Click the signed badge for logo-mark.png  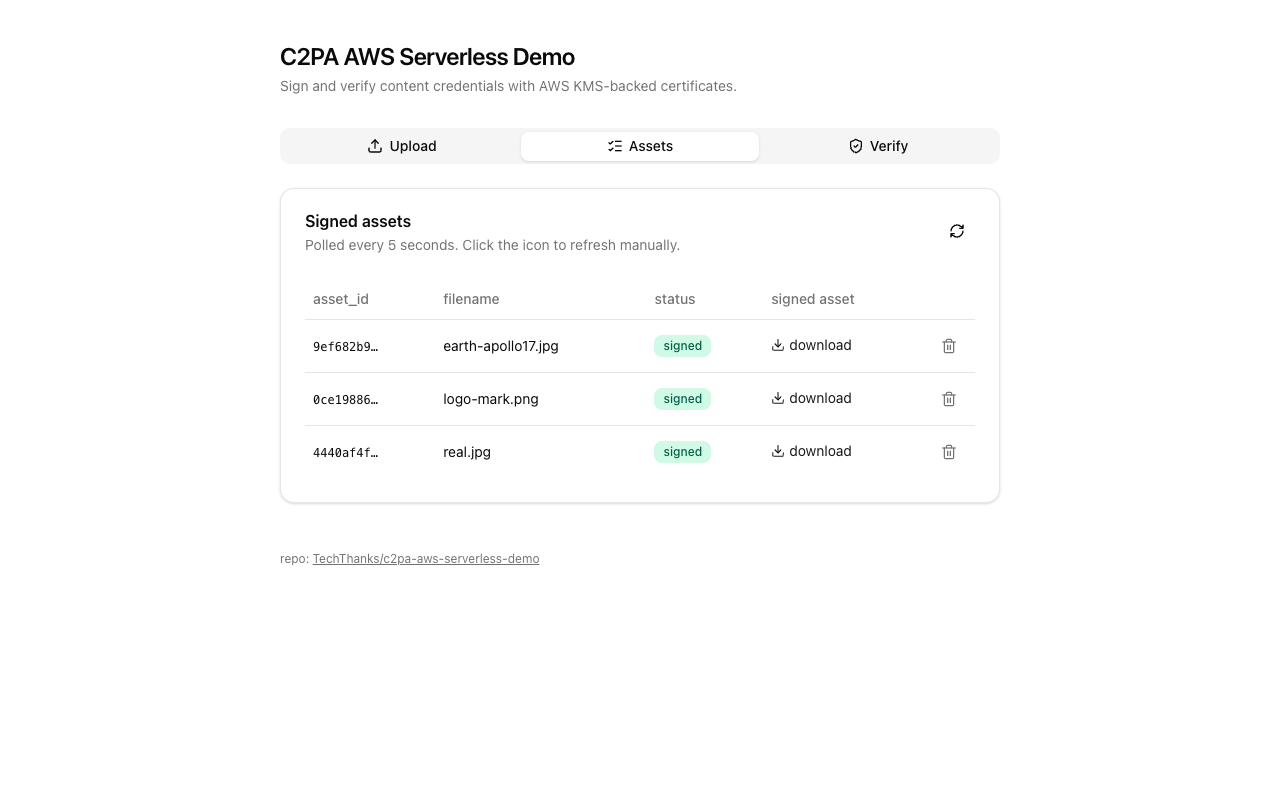683,399
